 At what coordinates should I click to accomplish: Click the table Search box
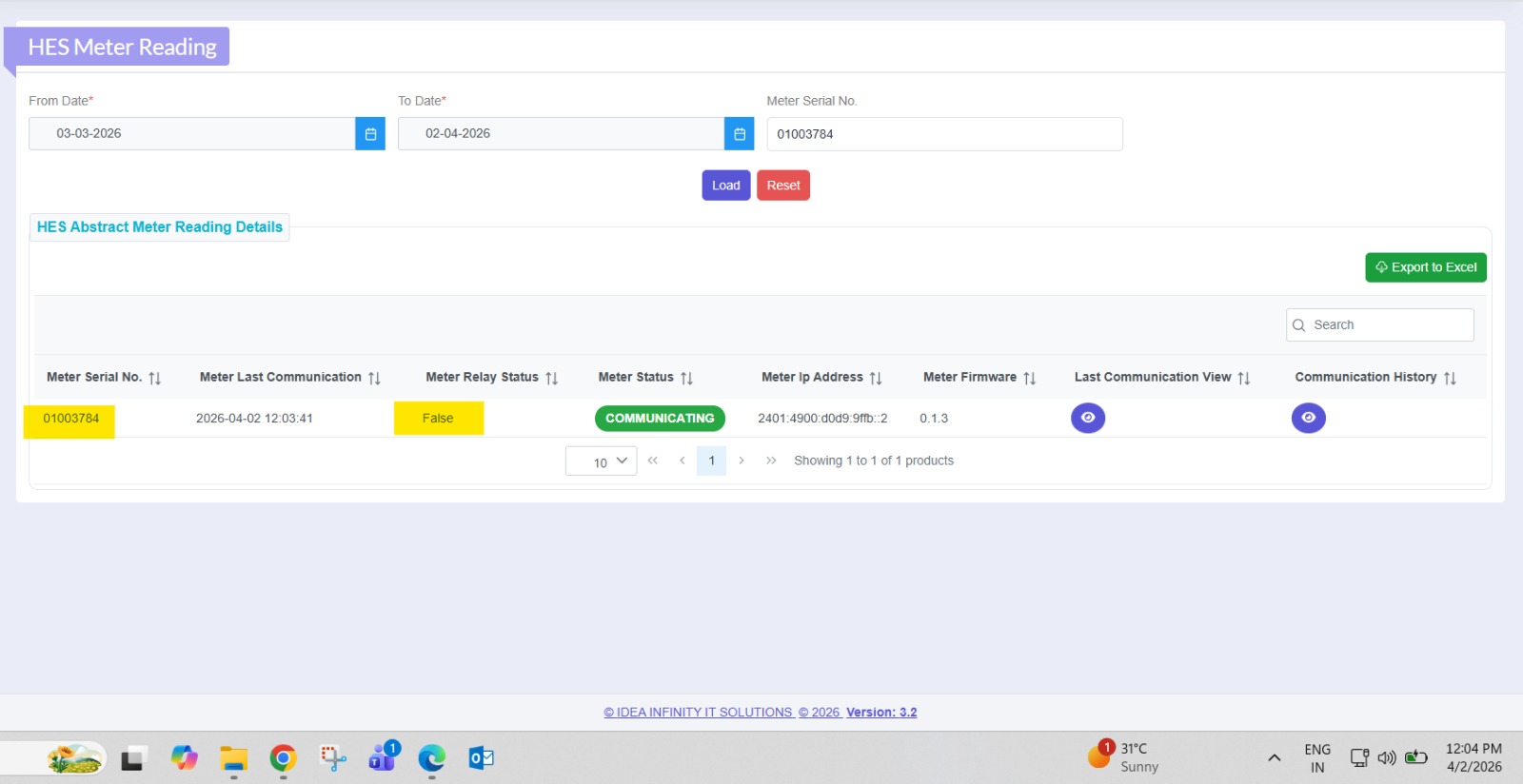tap(1380, 325)
